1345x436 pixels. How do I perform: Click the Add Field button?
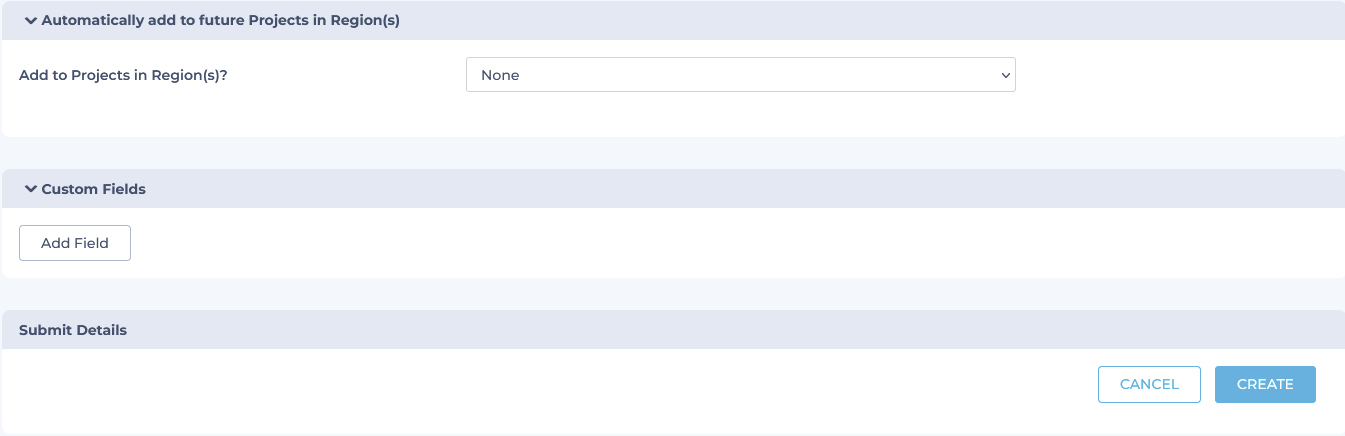(75, 243)
